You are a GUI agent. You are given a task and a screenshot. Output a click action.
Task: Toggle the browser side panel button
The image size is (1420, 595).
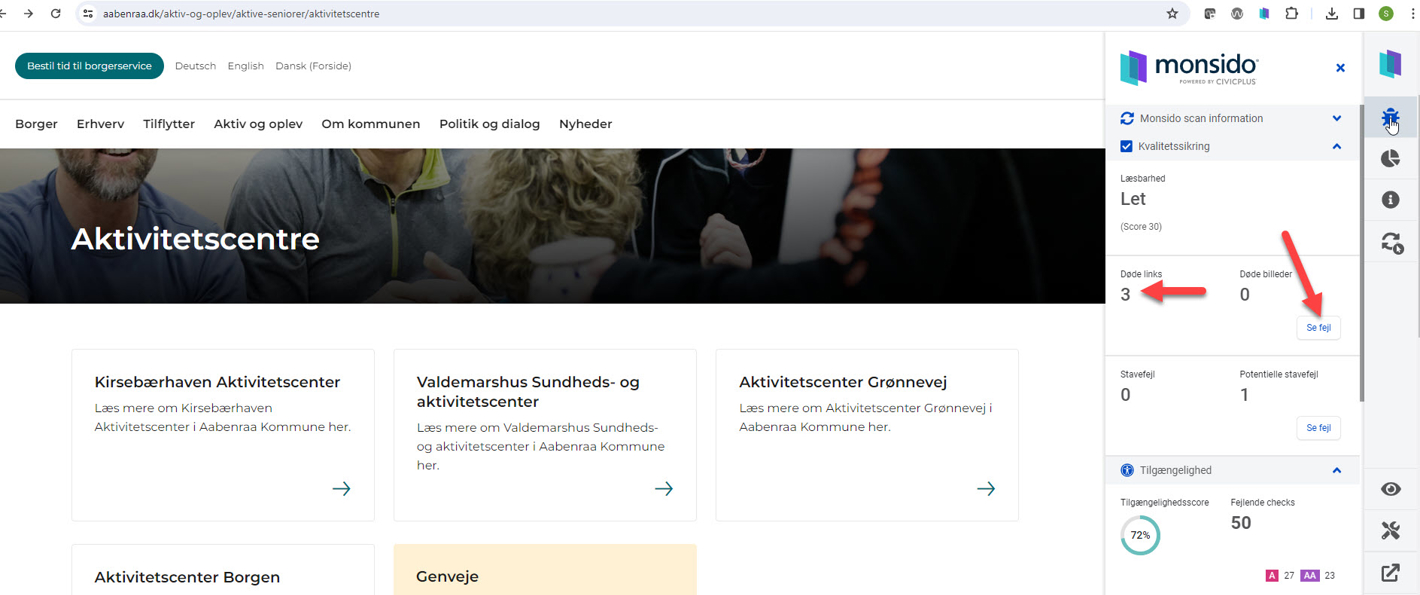pyautogui.click(x=1358, y=14)
